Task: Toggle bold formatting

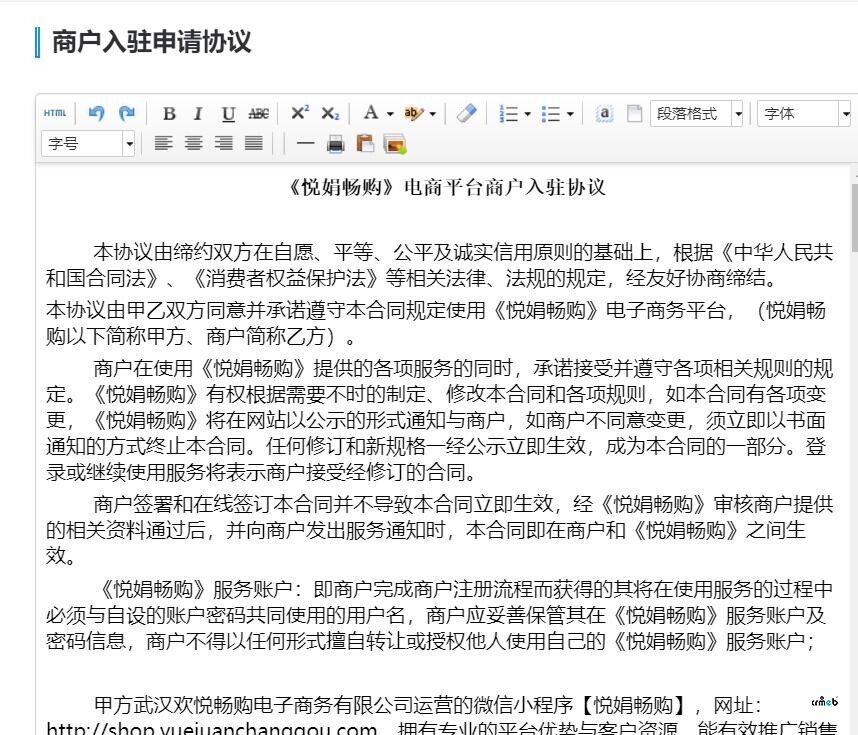Action: pyautogui.click(x=169, y=113)
